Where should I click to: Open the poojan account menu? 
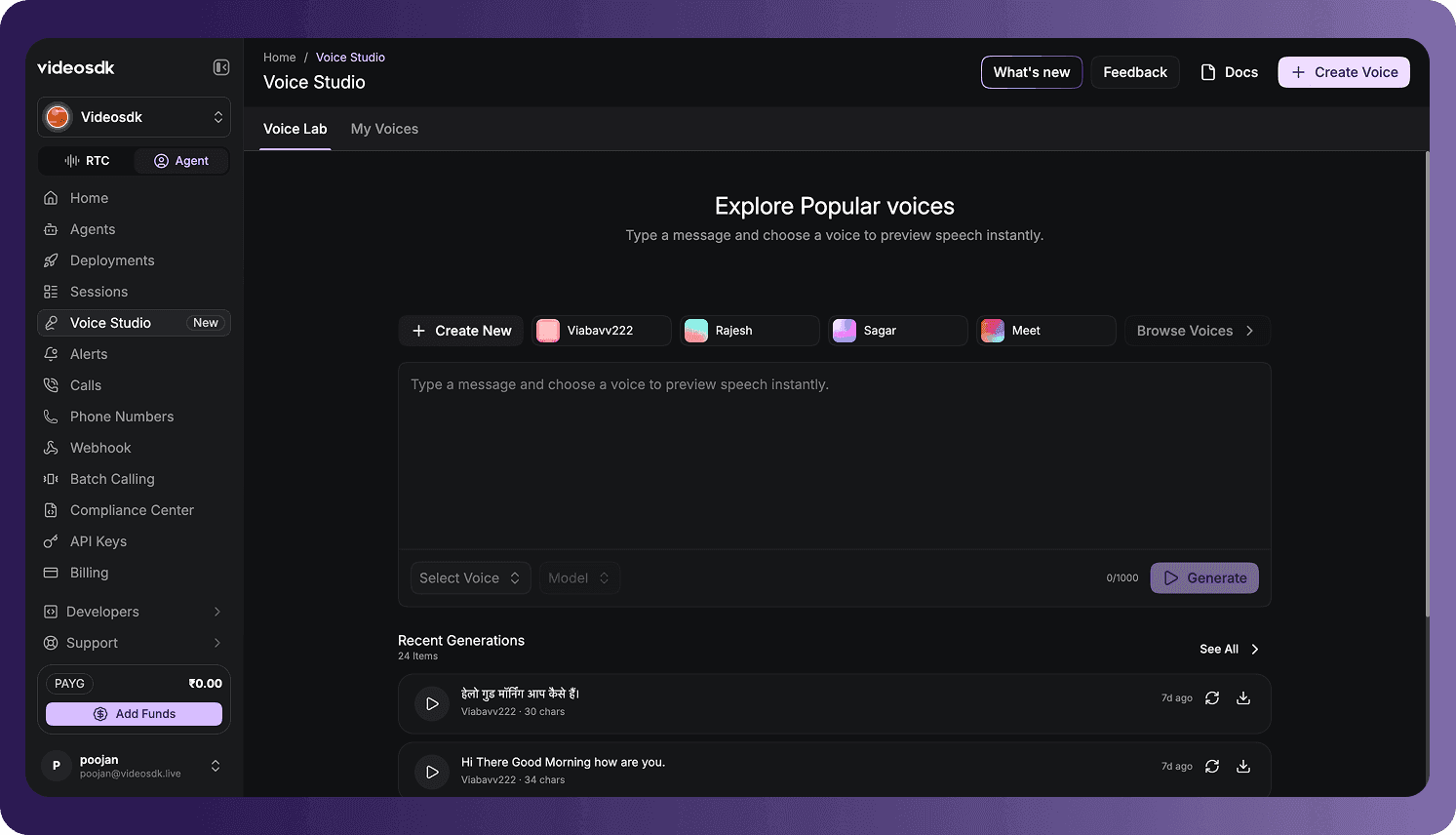click(134, 766)
